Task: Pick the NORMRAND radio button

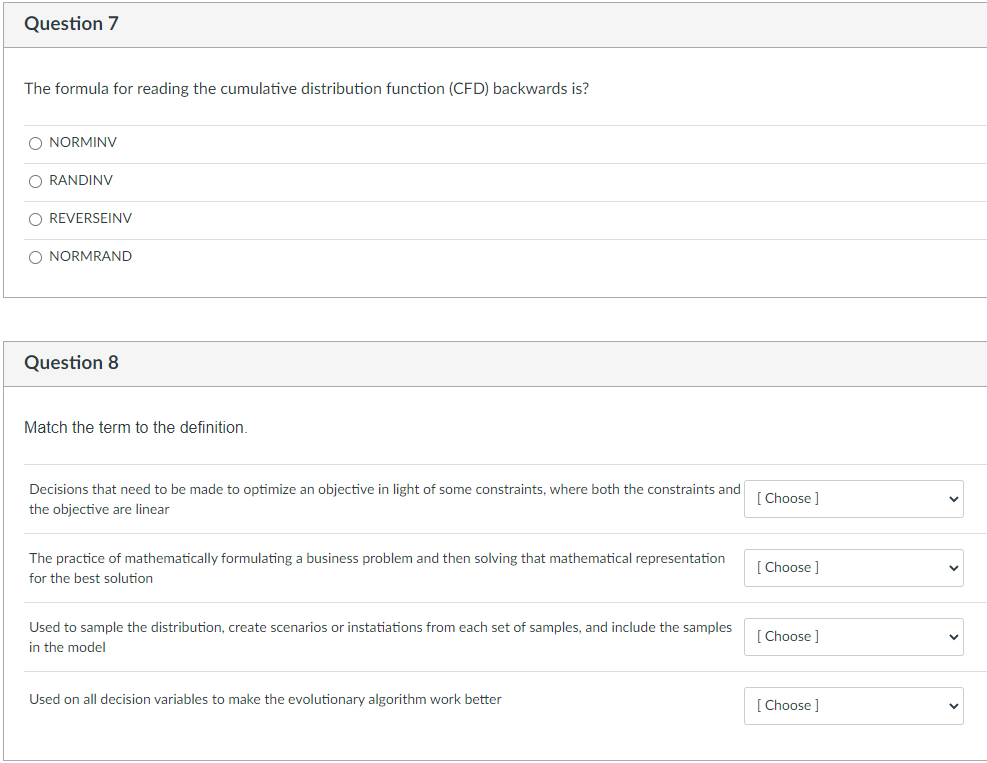Action: pos(36,257)
